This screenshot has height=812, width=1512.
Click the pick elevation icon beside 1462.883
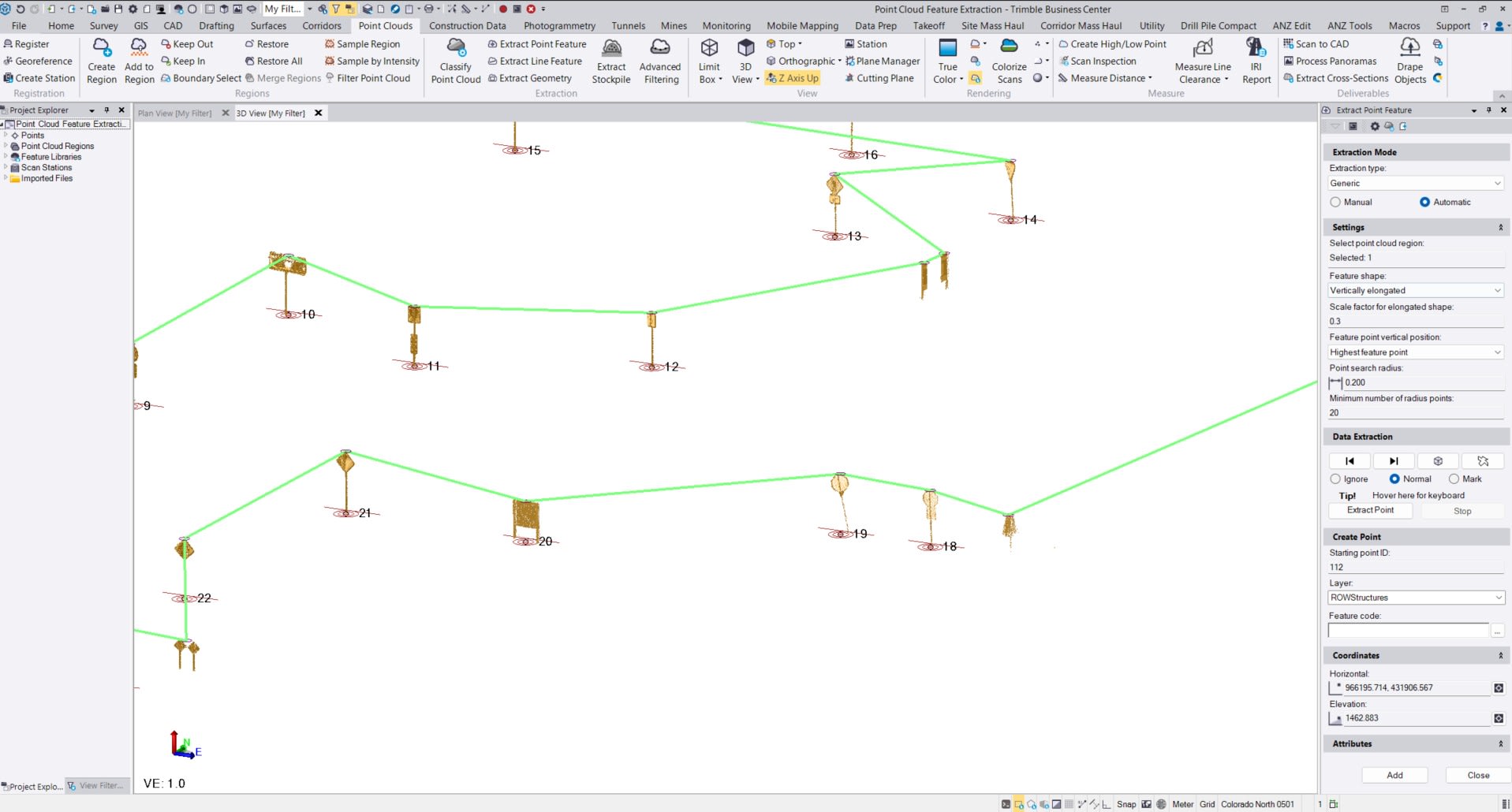click(x=1499, y=718)
